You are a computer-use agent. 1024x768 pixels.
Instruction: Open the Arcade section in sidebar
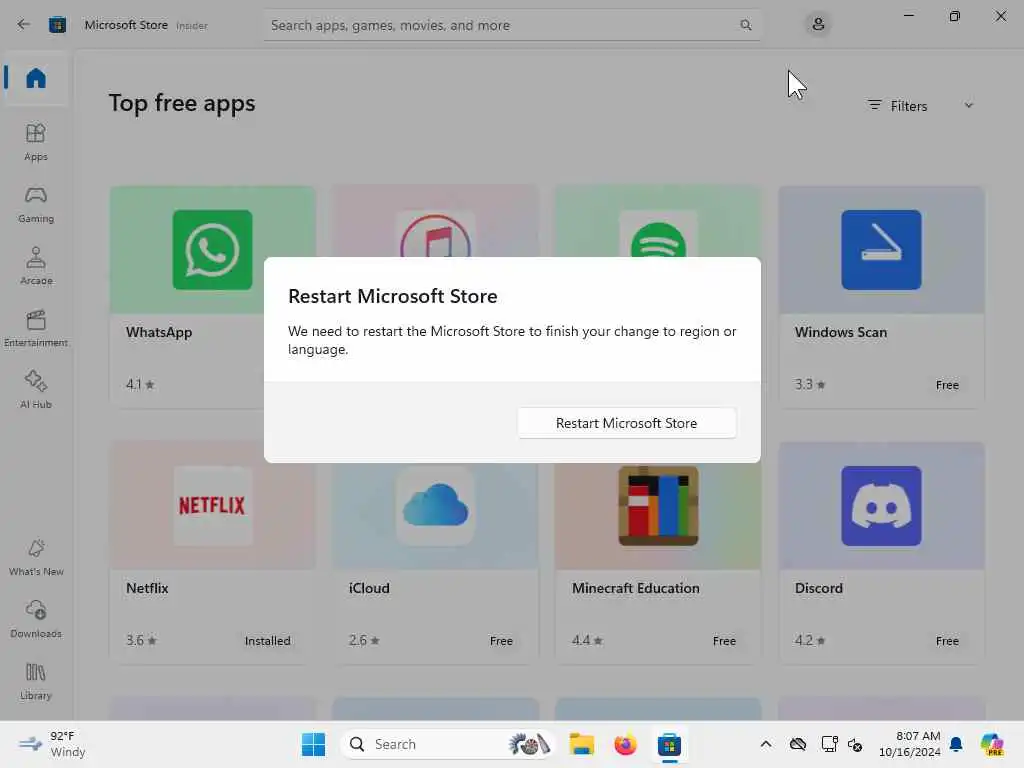[36, 266]
